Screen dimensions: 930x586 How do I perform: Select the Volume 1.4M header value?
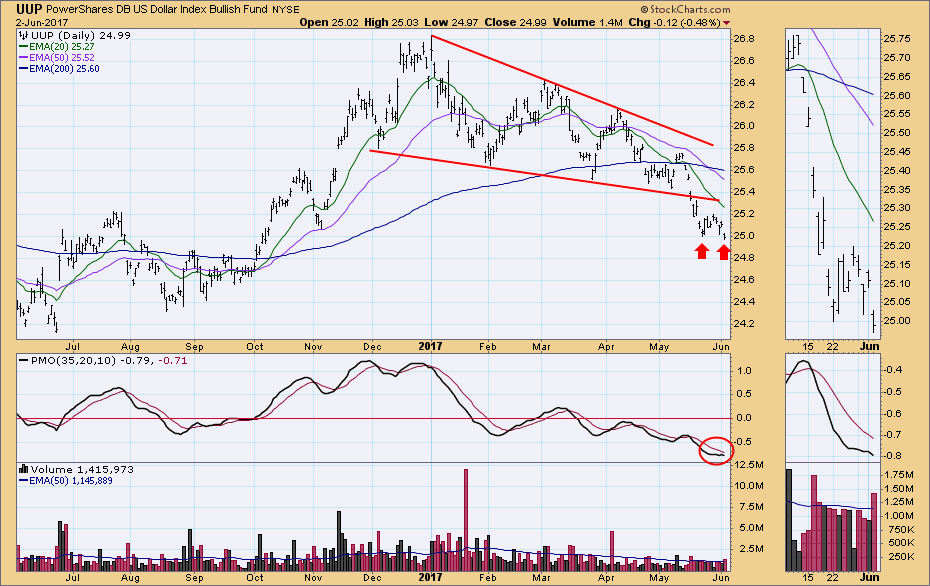pos(588,23)
